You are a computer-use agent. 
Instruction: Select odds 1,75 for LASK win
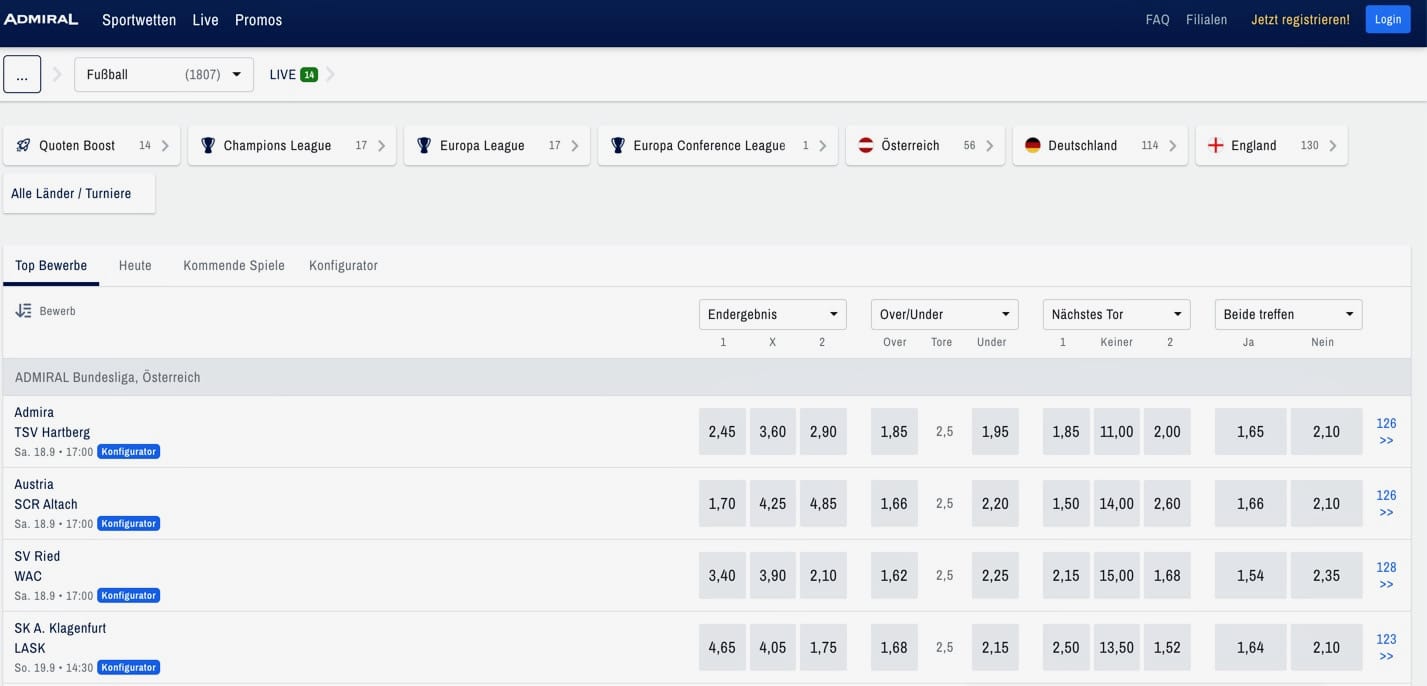pyautogui.click(x=823, y=647)
